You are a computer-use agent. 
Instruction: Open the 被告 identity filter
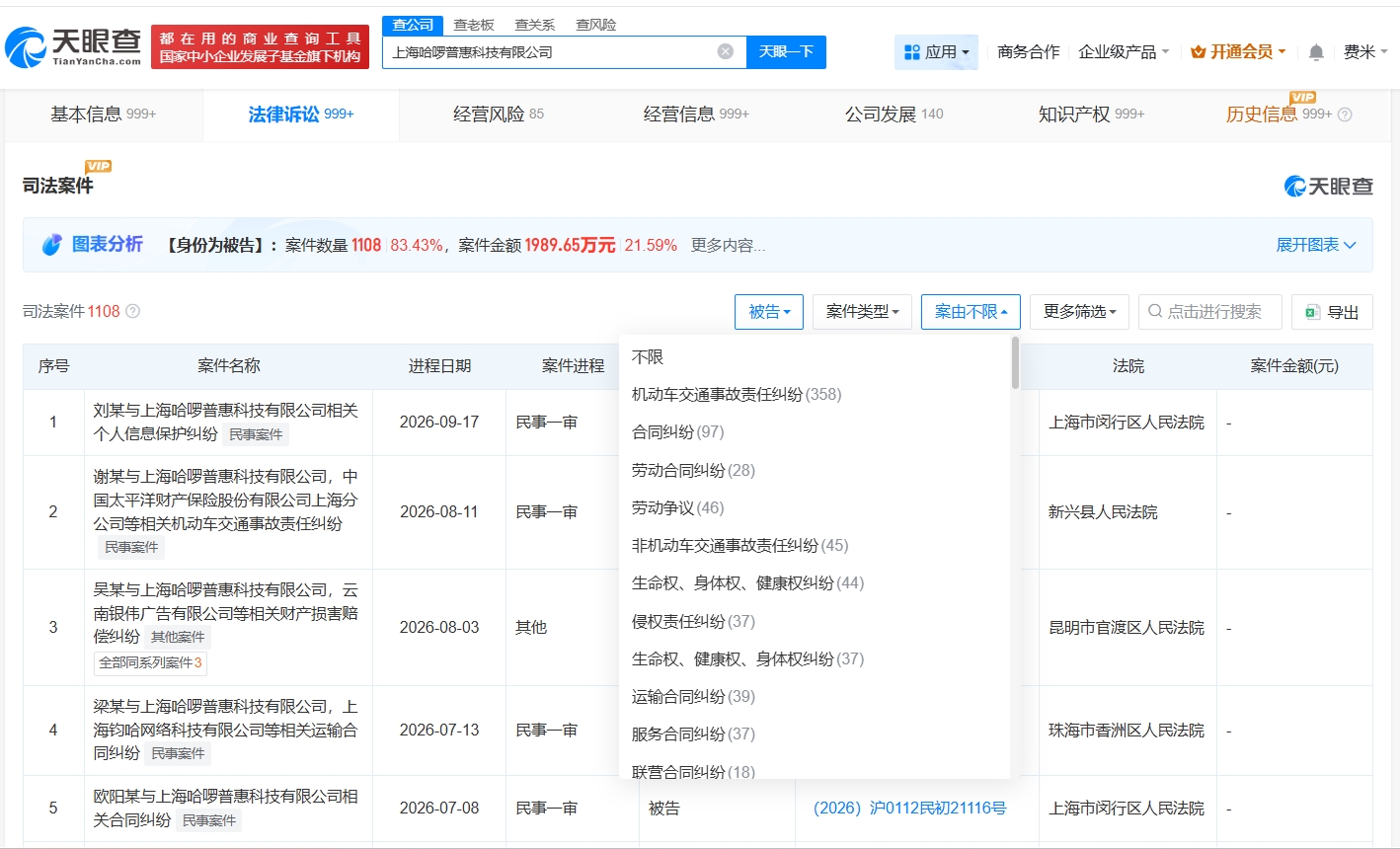pyautogui.click(x=769, y=312)
